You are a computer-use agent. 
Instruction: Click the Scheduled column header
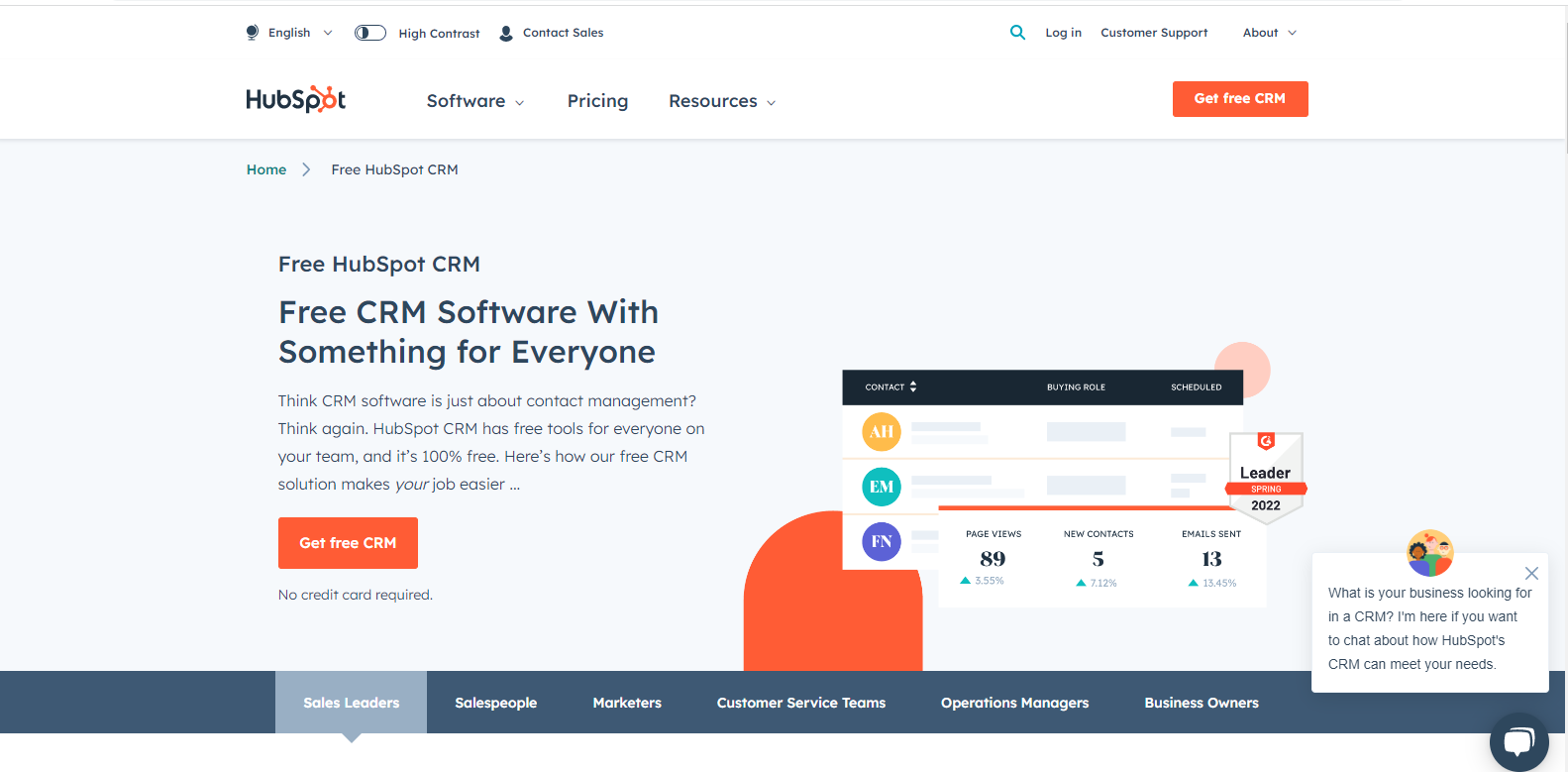(x=1197, y=387)
